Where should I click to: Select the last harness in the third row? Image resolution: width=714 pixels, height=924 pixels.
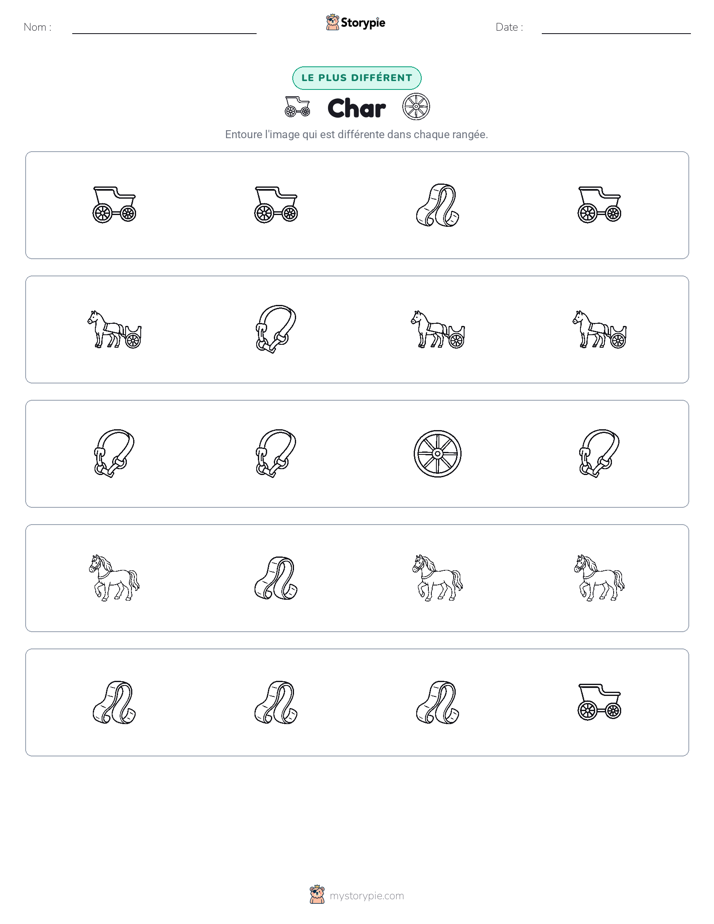[600, 454]
